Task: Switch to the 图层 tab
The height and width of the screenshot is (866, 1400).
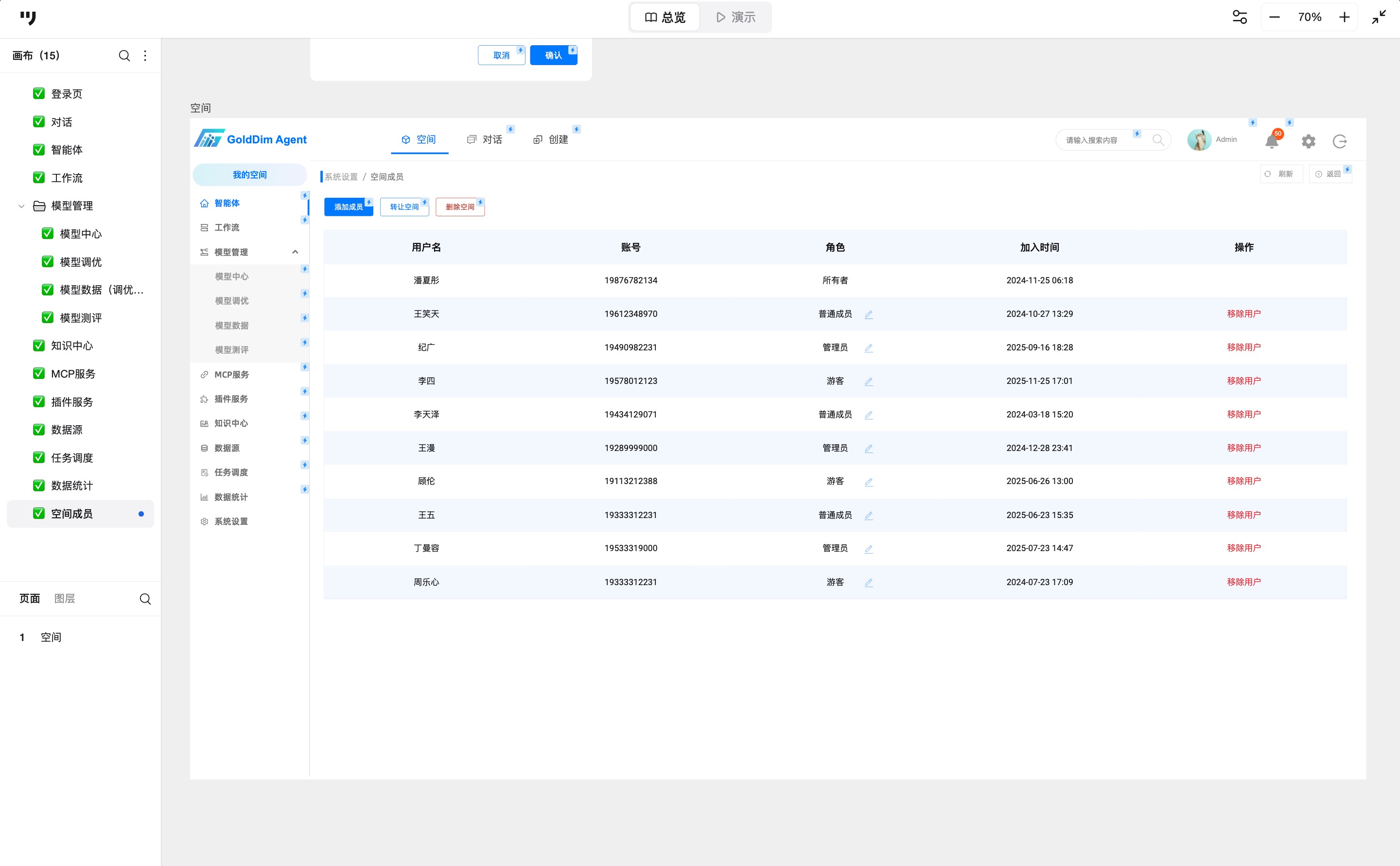Action: (x=65, y=599)
